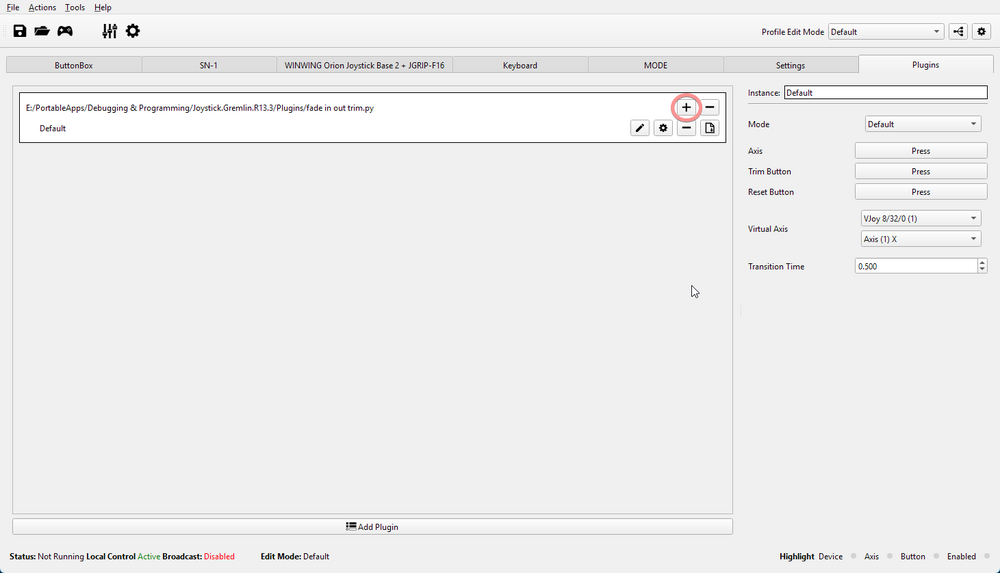The image size is (1000, 573).
Task: Decrease Transition Time with down arrow
Action: [982, 270]
